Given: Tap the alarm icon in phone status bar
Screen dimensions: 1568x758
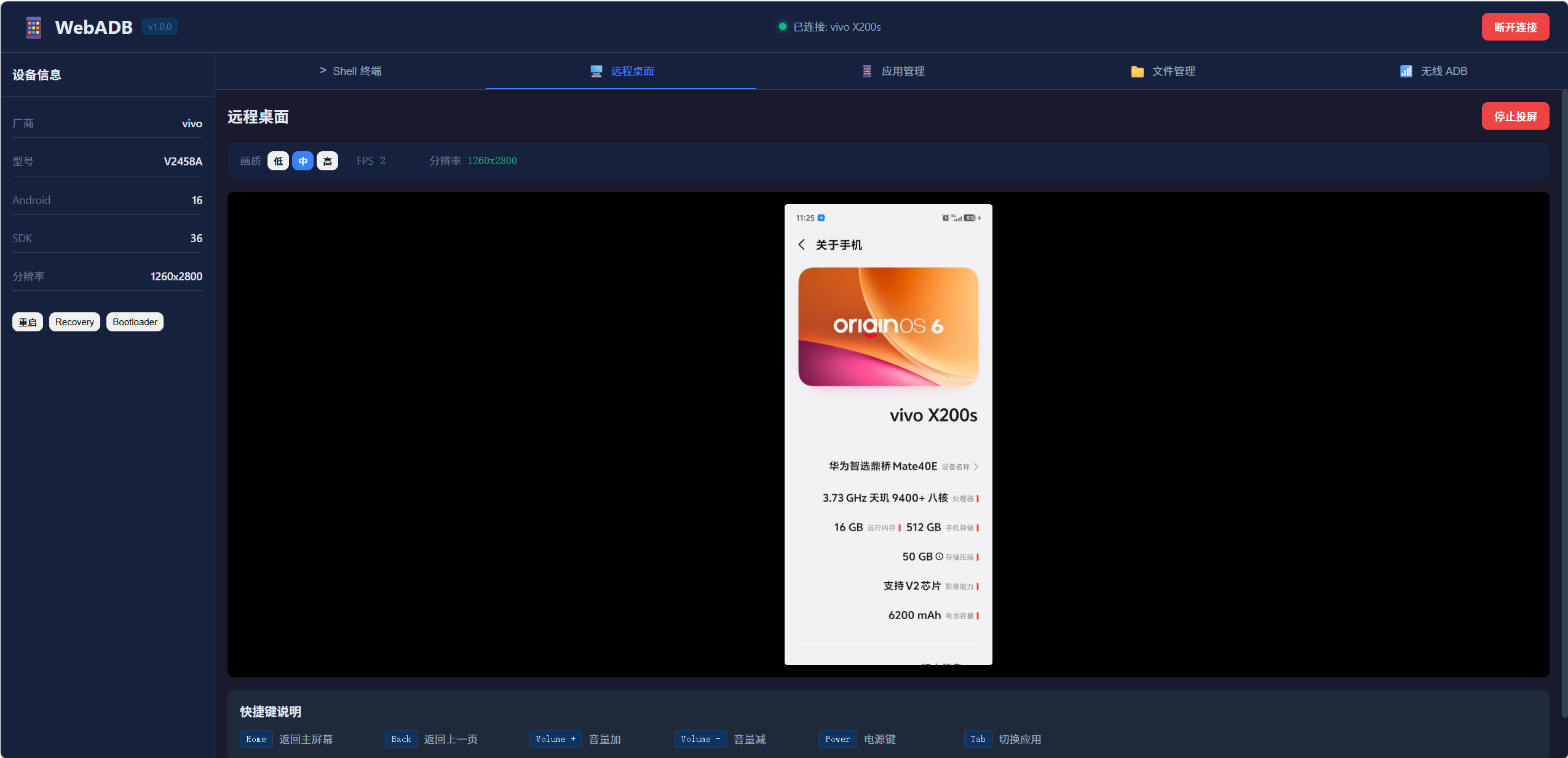Looking at the screenshot, I should point(945,218).
